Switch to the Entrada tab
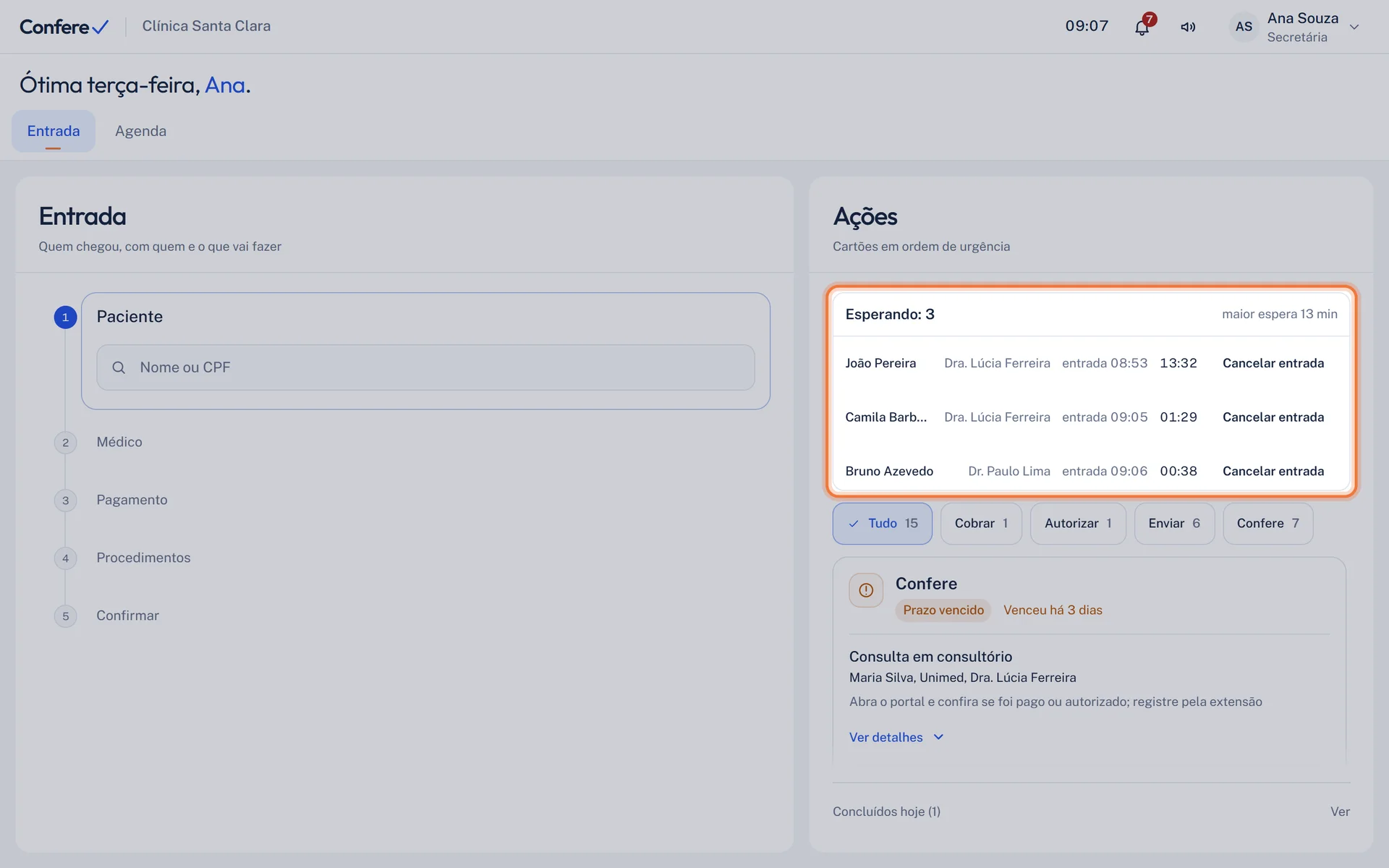This screenshot has width=1389, height=868. [54, 131]
